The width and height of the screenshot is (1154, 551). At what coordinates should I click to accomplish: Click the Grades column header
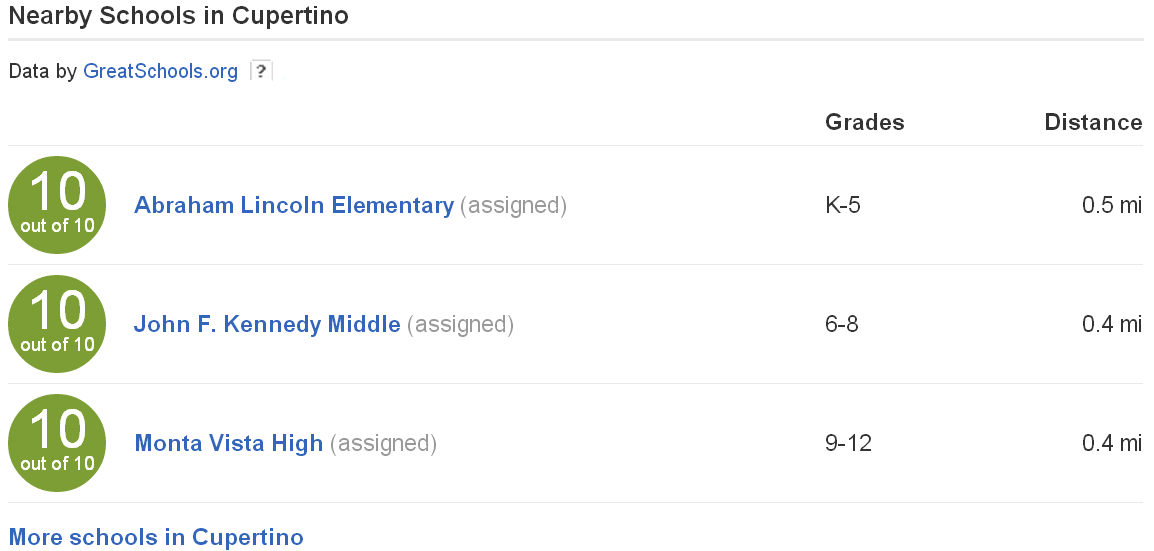[x=864, y=122]
